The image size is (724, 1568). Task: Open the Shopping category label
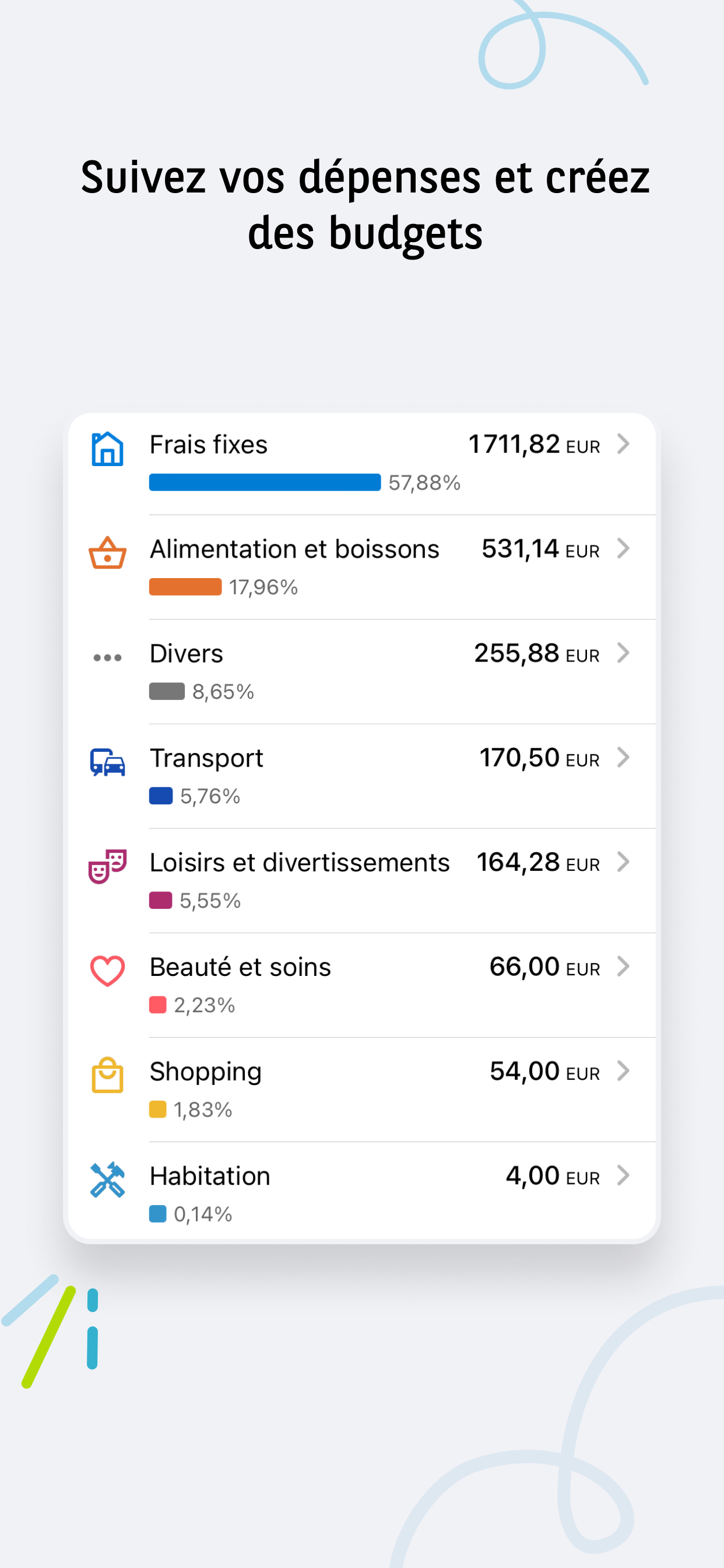point(206,1073)
